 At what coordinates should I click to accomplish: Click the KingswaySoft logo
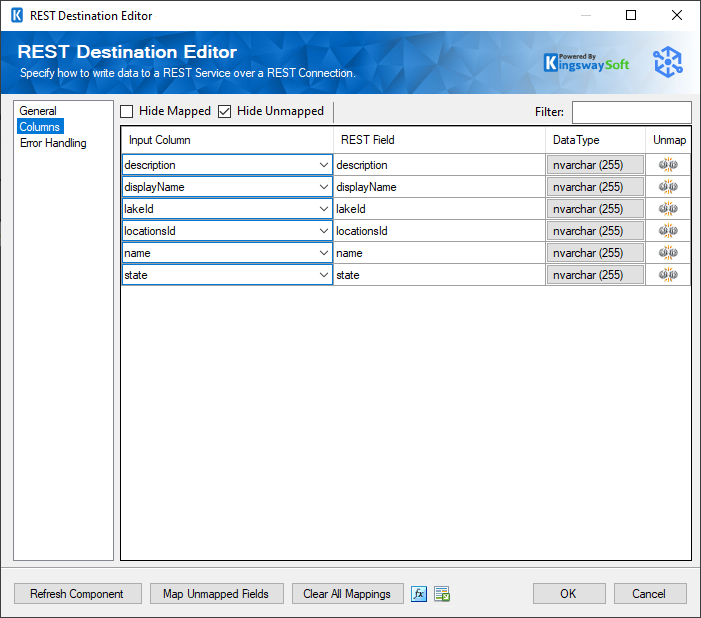[x=586, y=63]
